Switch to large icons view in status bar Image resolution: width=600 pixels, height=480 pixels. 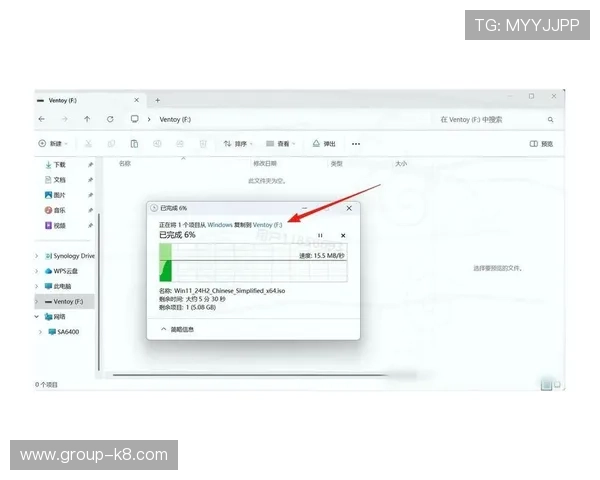(x=558, y=385)
